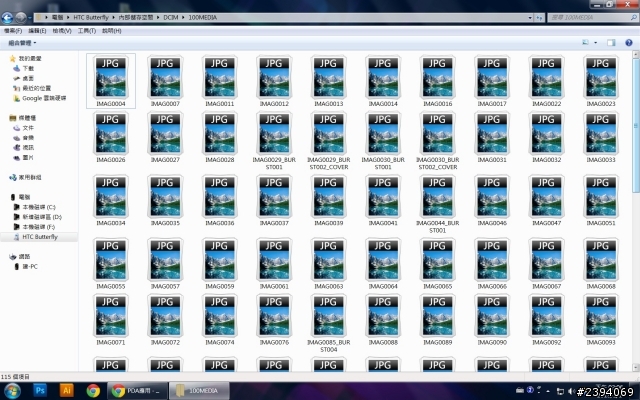Image resolution: width=640 pixels, height=400 pixels.
Task: Open 本機磁碟 (C:) in the sidebar
Action: (35, 207)
